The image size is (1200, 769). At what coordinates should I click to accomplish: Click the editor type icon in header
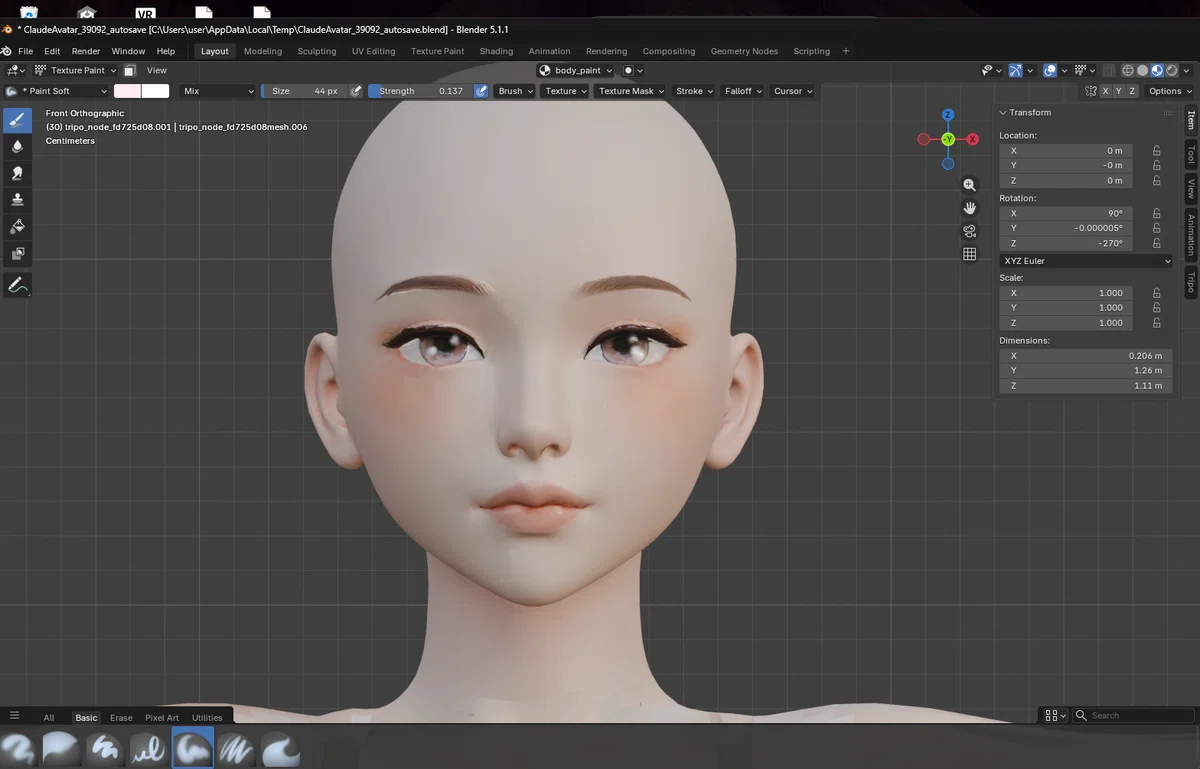[15, 71]
